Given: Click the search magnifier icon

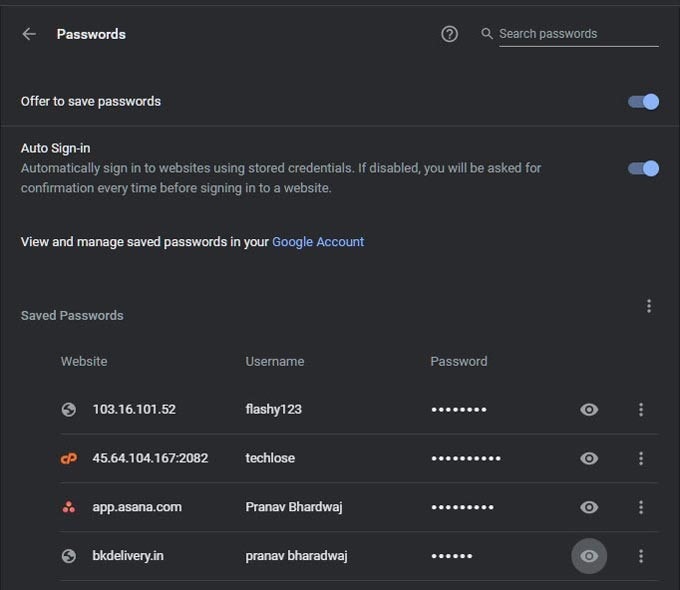Looking at the screenshot, I should tap(487, 33).
